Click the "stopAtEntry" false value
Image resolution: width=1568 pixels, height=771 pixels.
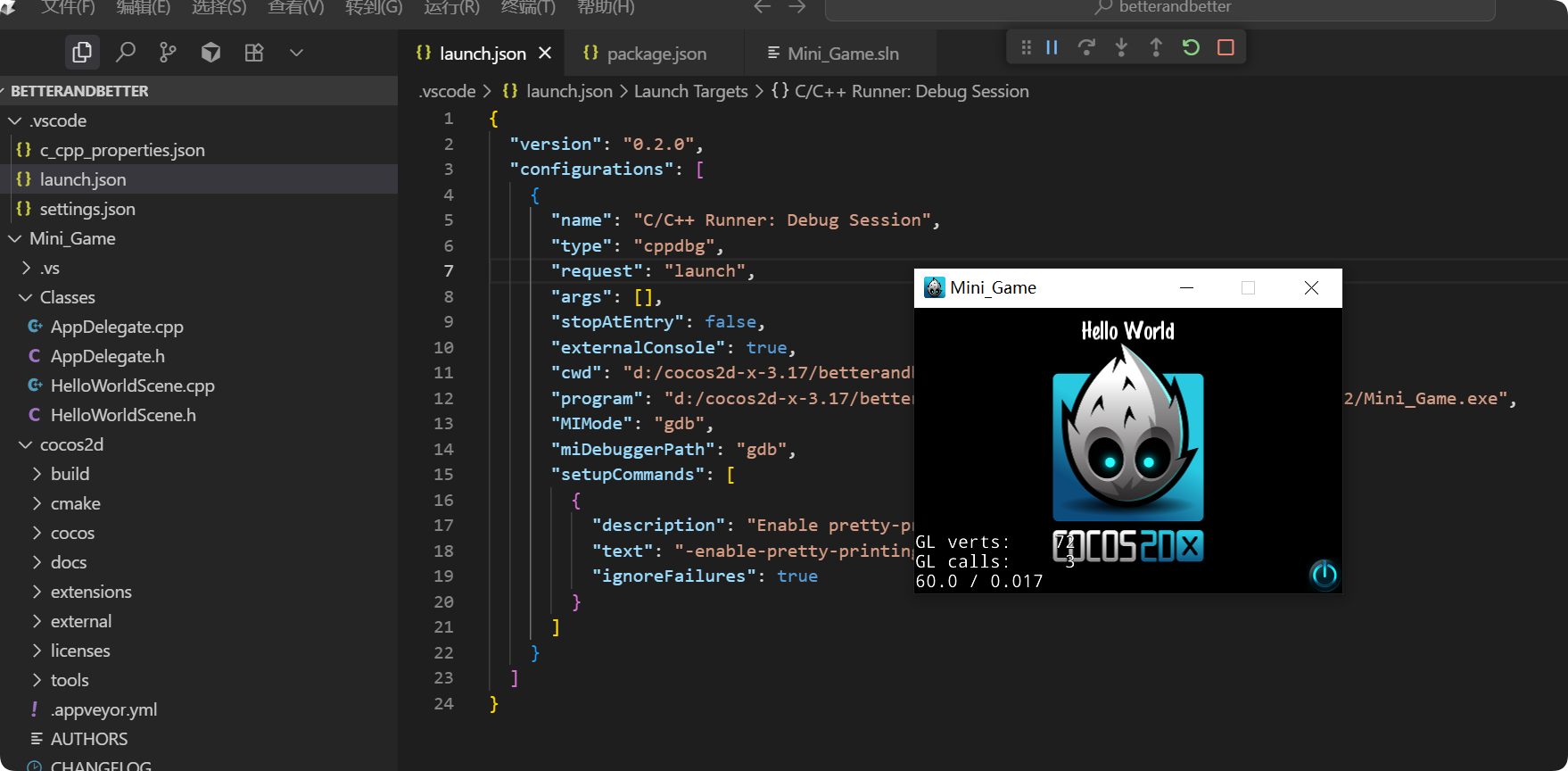click(x=730, y=322)
